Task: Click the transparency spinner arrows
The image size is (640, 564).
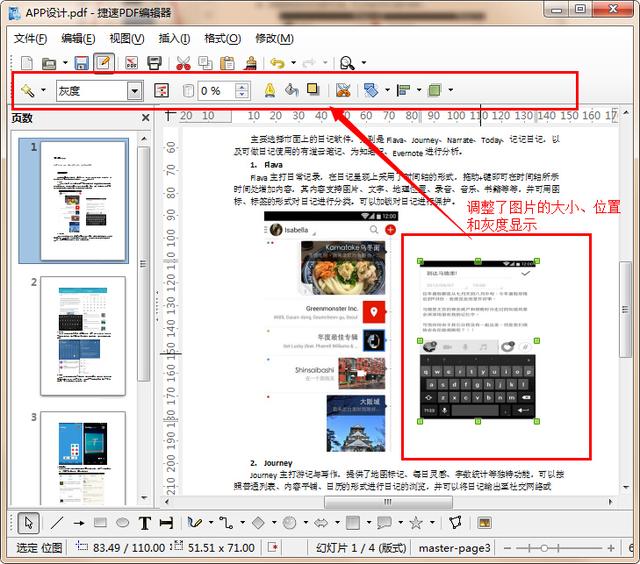Action: tap(242, 91)
